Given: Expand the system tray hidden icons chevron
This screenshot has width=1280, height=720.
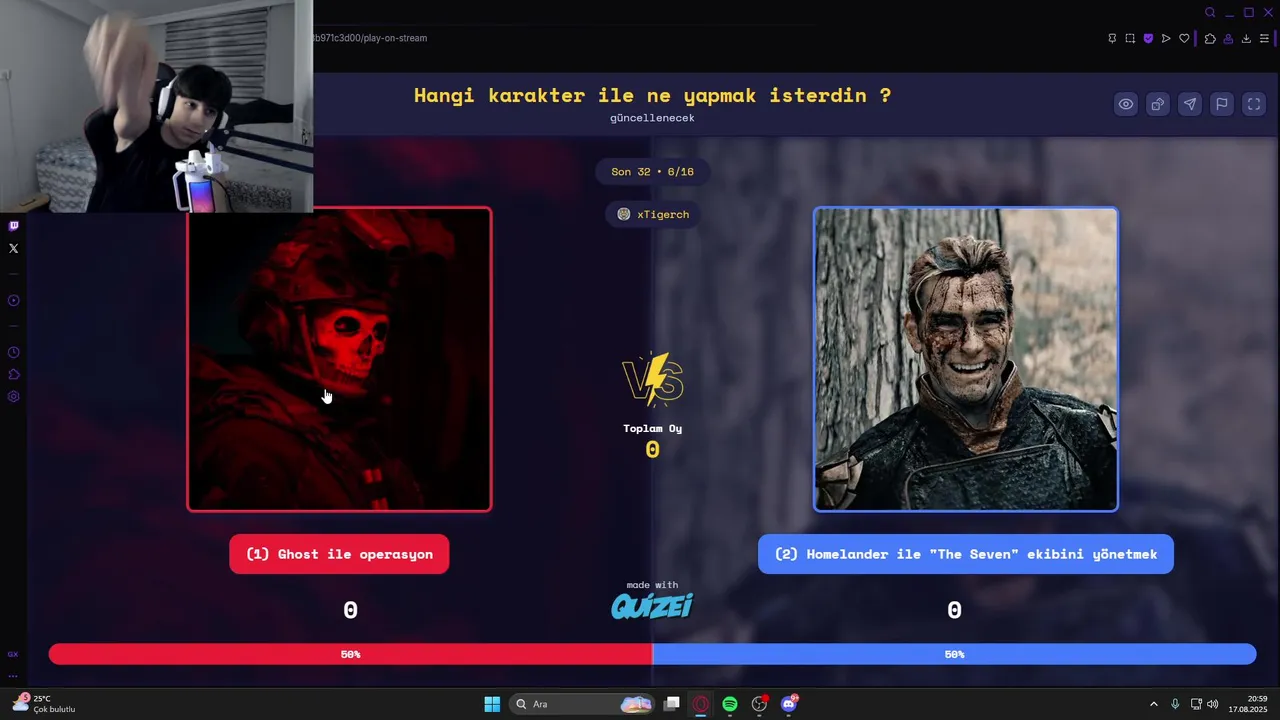Looking at the screenshot, I should (1153, 704).
